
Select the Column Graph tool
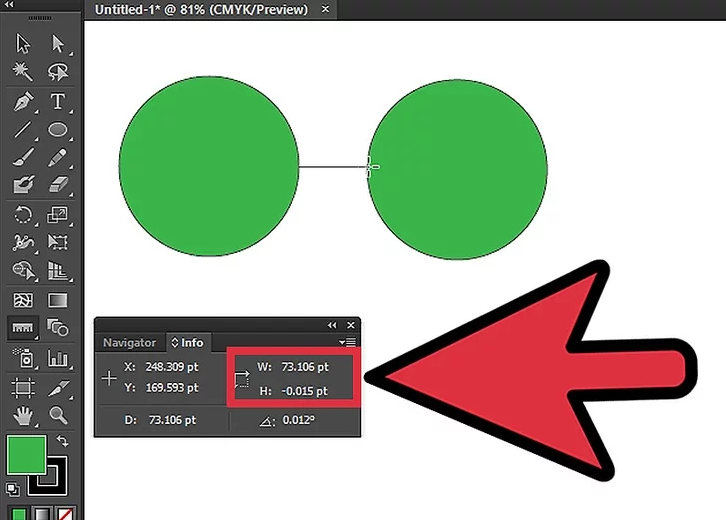click(x=57, y=358)
